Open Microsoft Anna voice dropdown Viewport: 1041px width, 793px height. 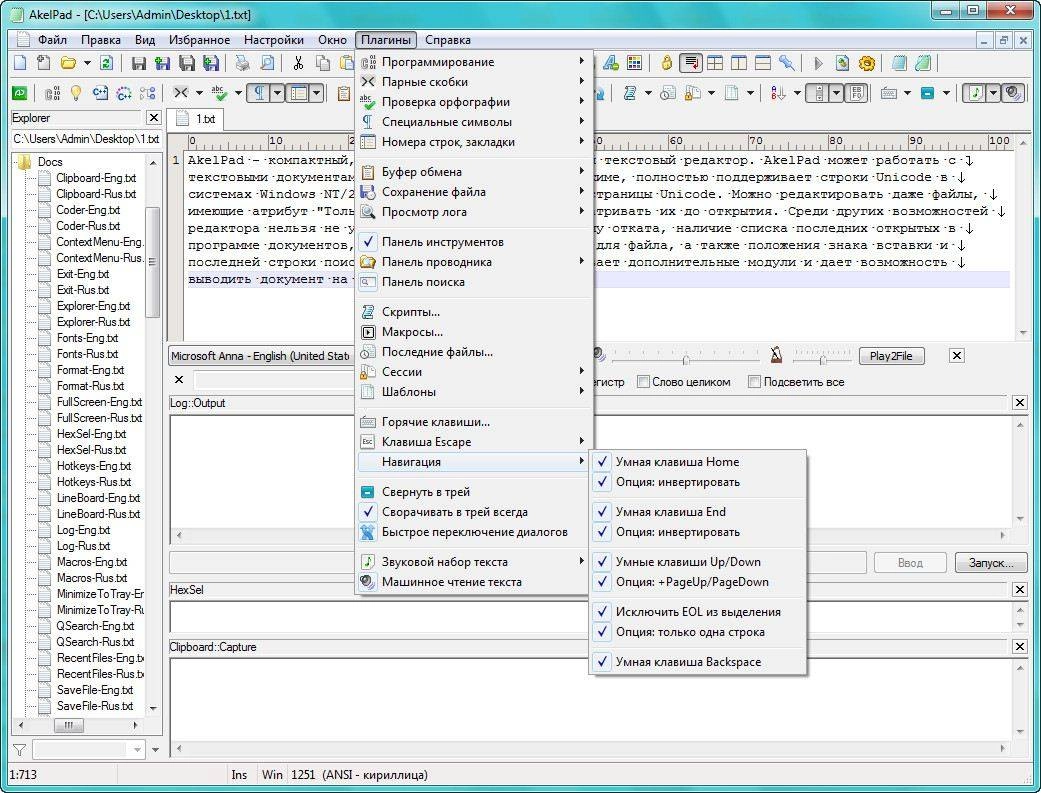pyautogui.click(x=260, y=356)
